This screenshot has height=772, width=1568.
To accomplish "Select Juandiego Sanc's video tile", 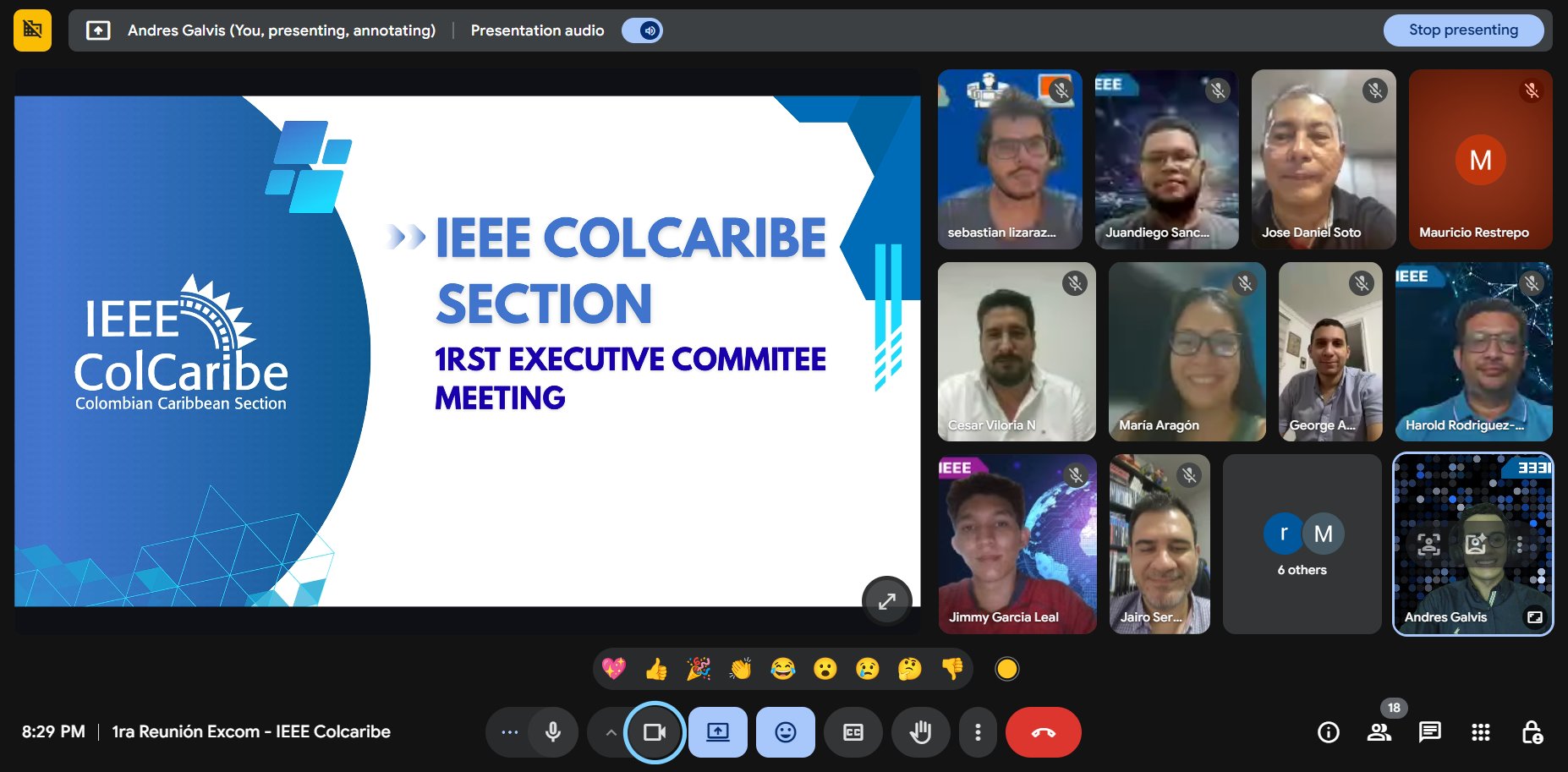I will pyautogui.click(x=1167, y=159).
